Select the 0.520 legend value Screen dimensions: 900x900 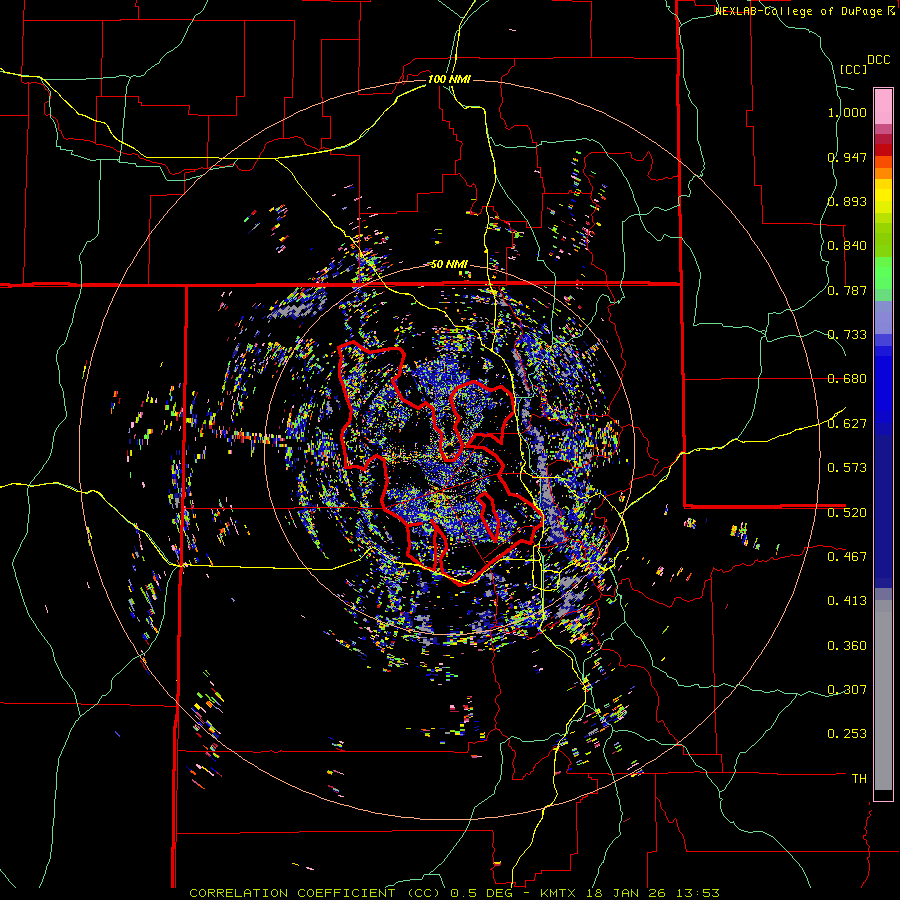pos(847,513)
